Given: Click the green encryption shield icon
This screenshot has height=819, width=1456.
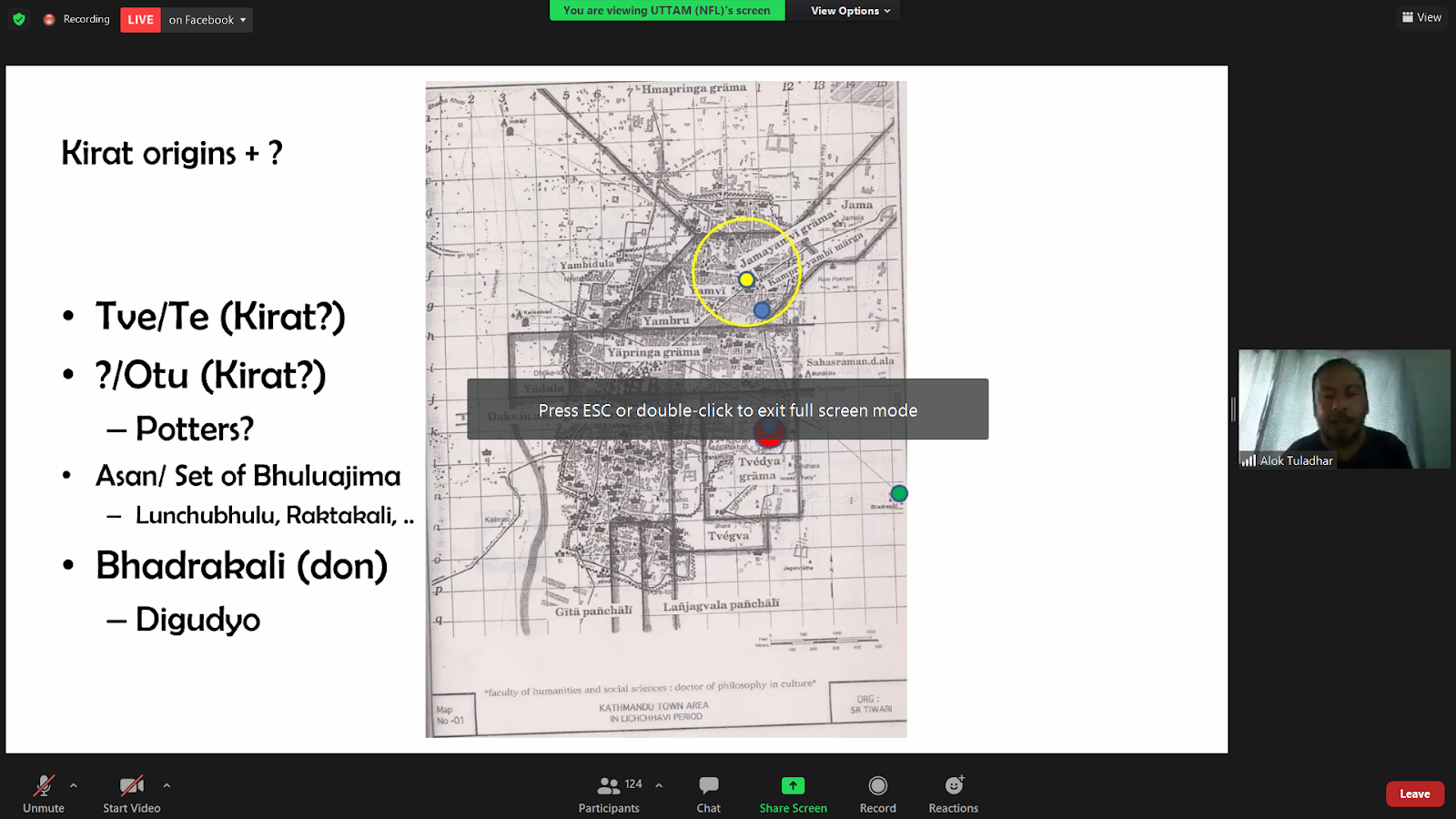Looking at the screenshot, I should (19, 19).
